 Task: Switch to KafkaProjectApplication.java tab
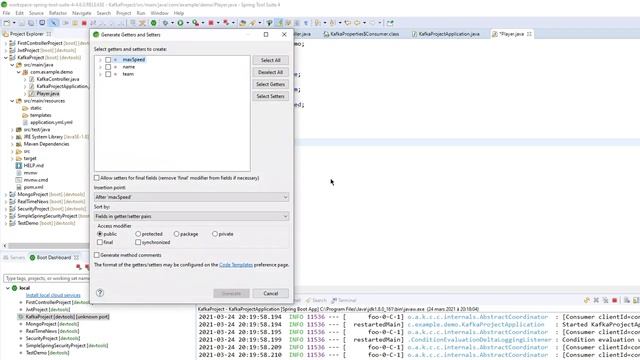tap(449, 34)
